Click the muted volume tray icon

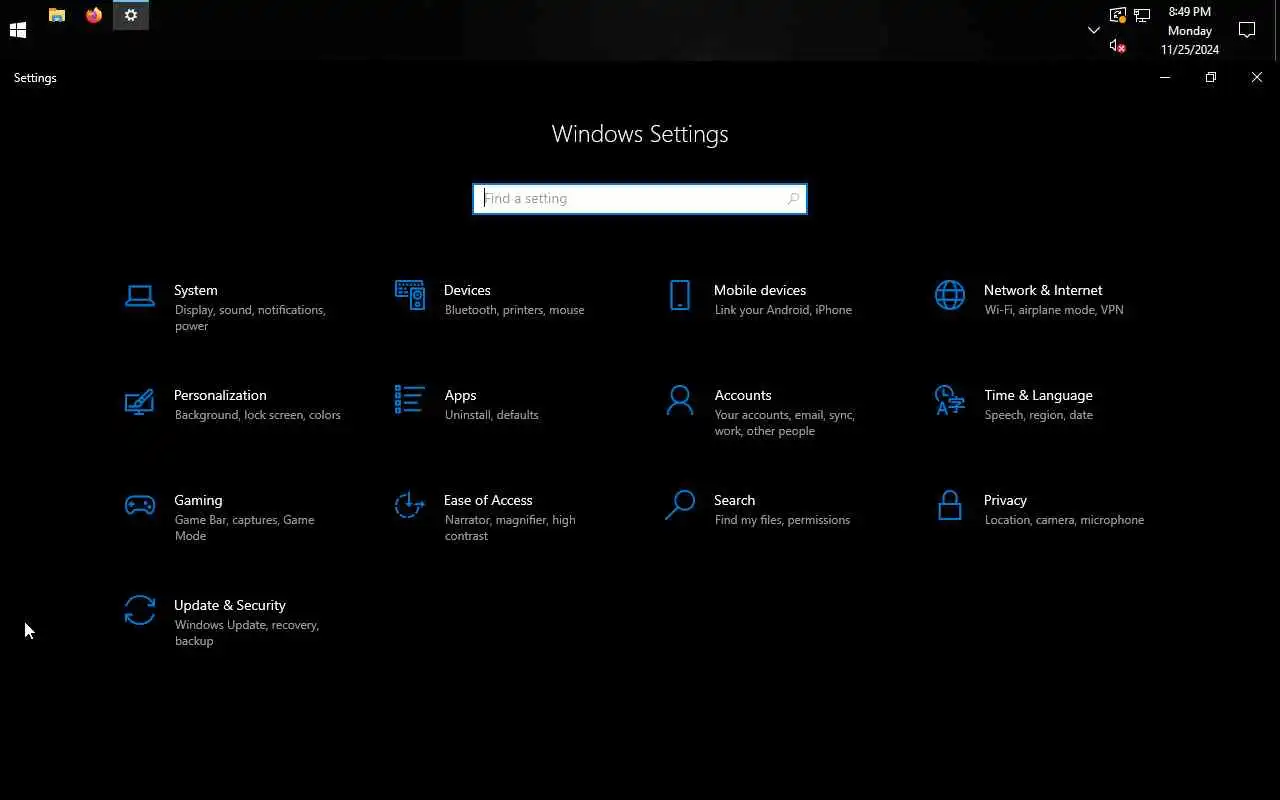(1118, 46)
